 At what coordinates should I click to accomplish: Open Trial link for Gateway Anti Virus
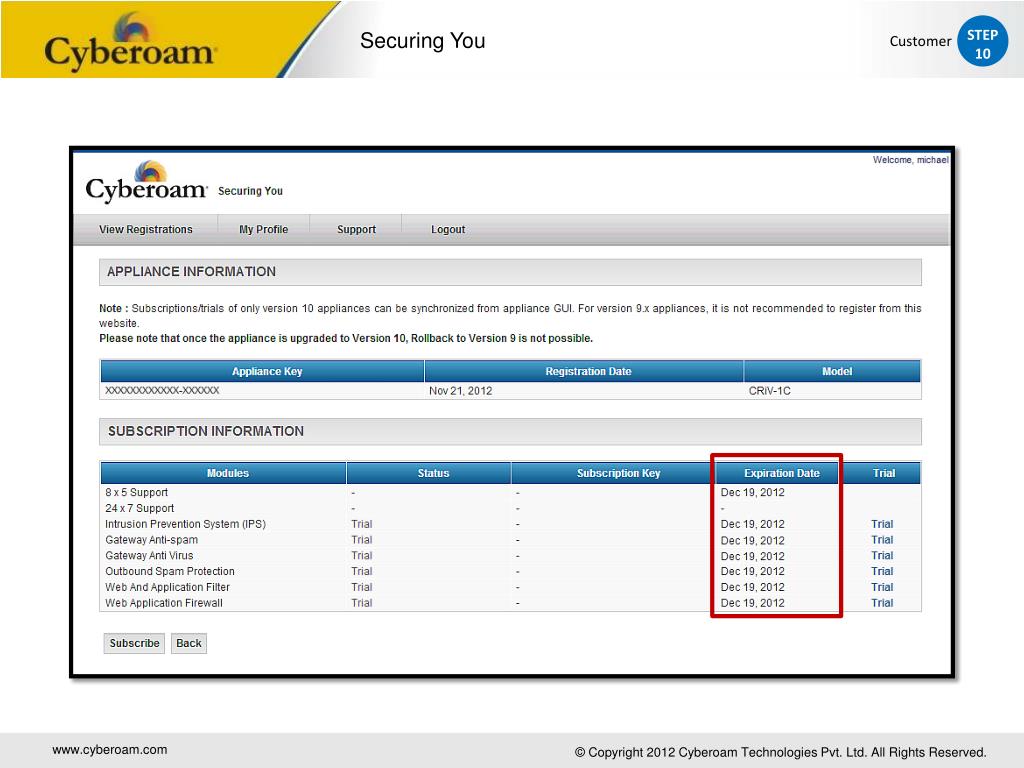pyautogui.click(x=882, y=555)
